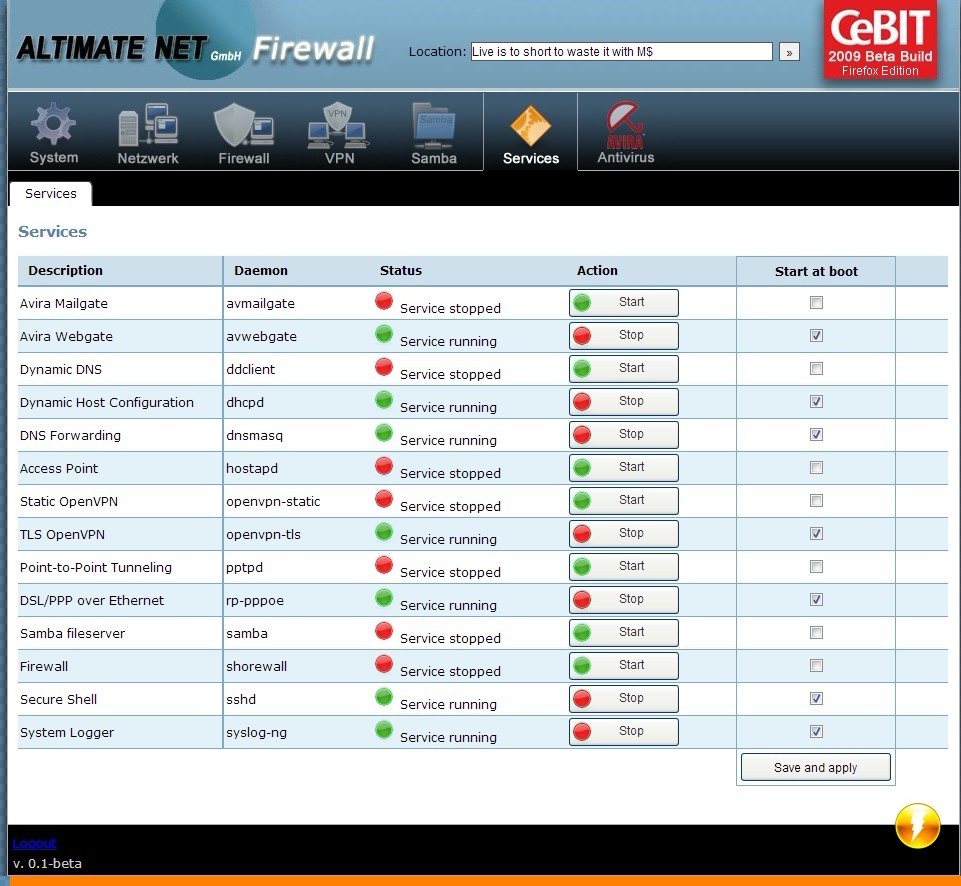Screen dimensions: 961x886
Task: Stop the dhcpd service
Action: (623, 402)
